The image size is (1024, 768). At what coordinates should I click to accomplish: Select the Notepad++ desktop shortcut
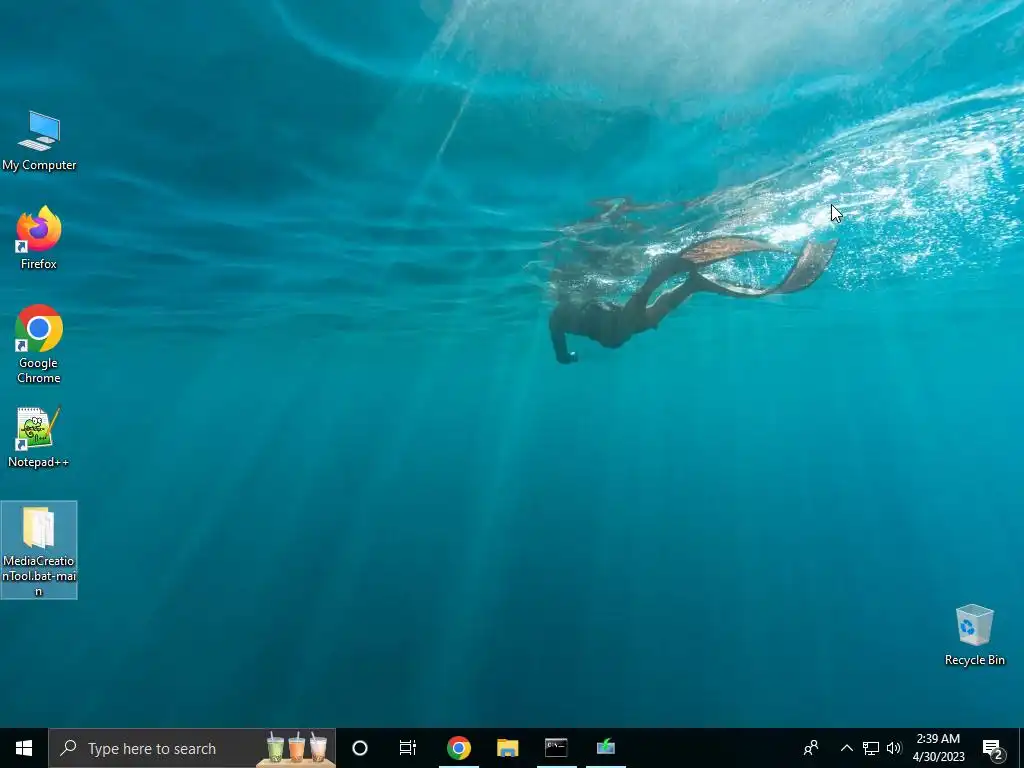[x=39, y=437]
